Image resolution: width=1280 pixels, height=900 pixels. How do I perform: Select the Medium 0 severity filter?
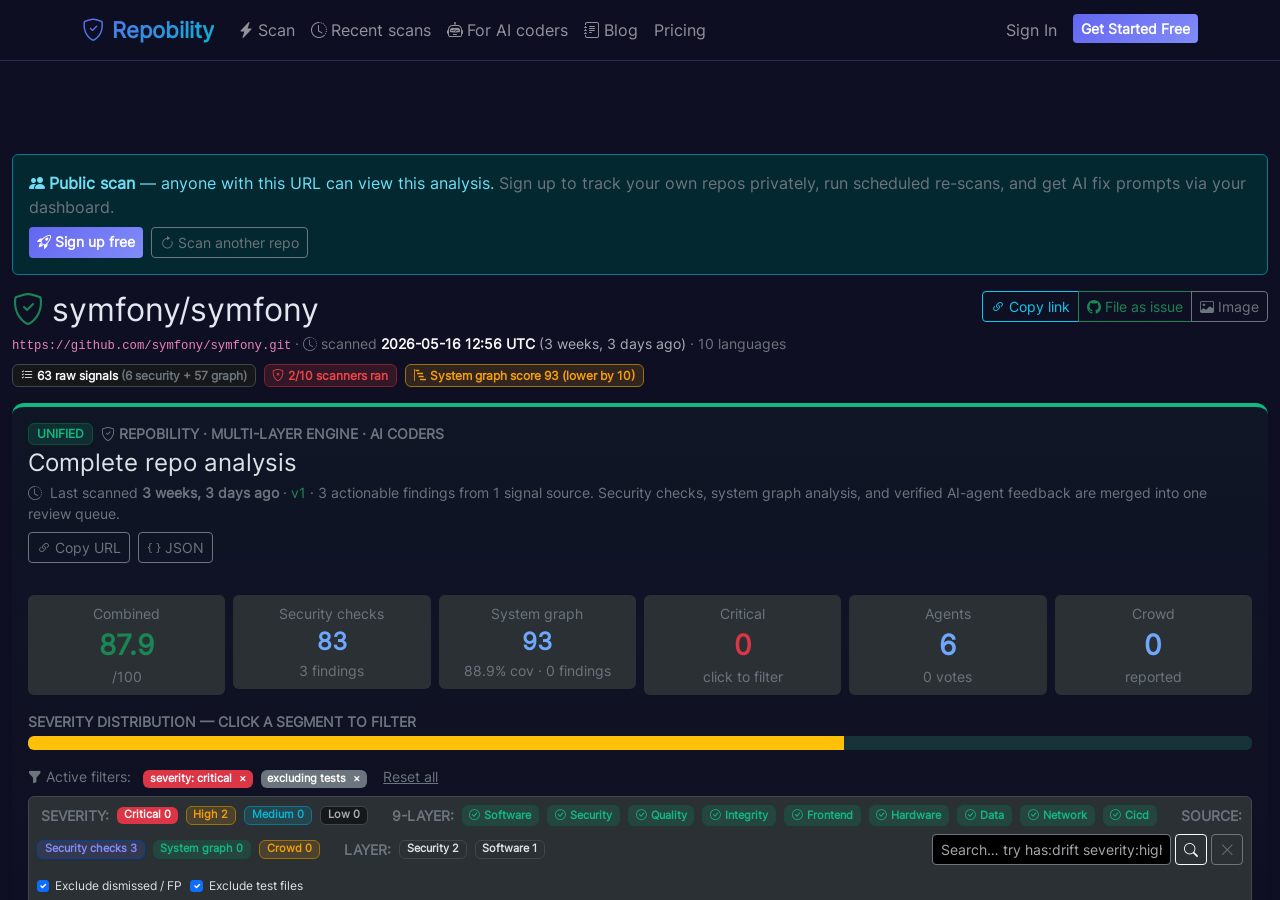(x=278, y=815)
